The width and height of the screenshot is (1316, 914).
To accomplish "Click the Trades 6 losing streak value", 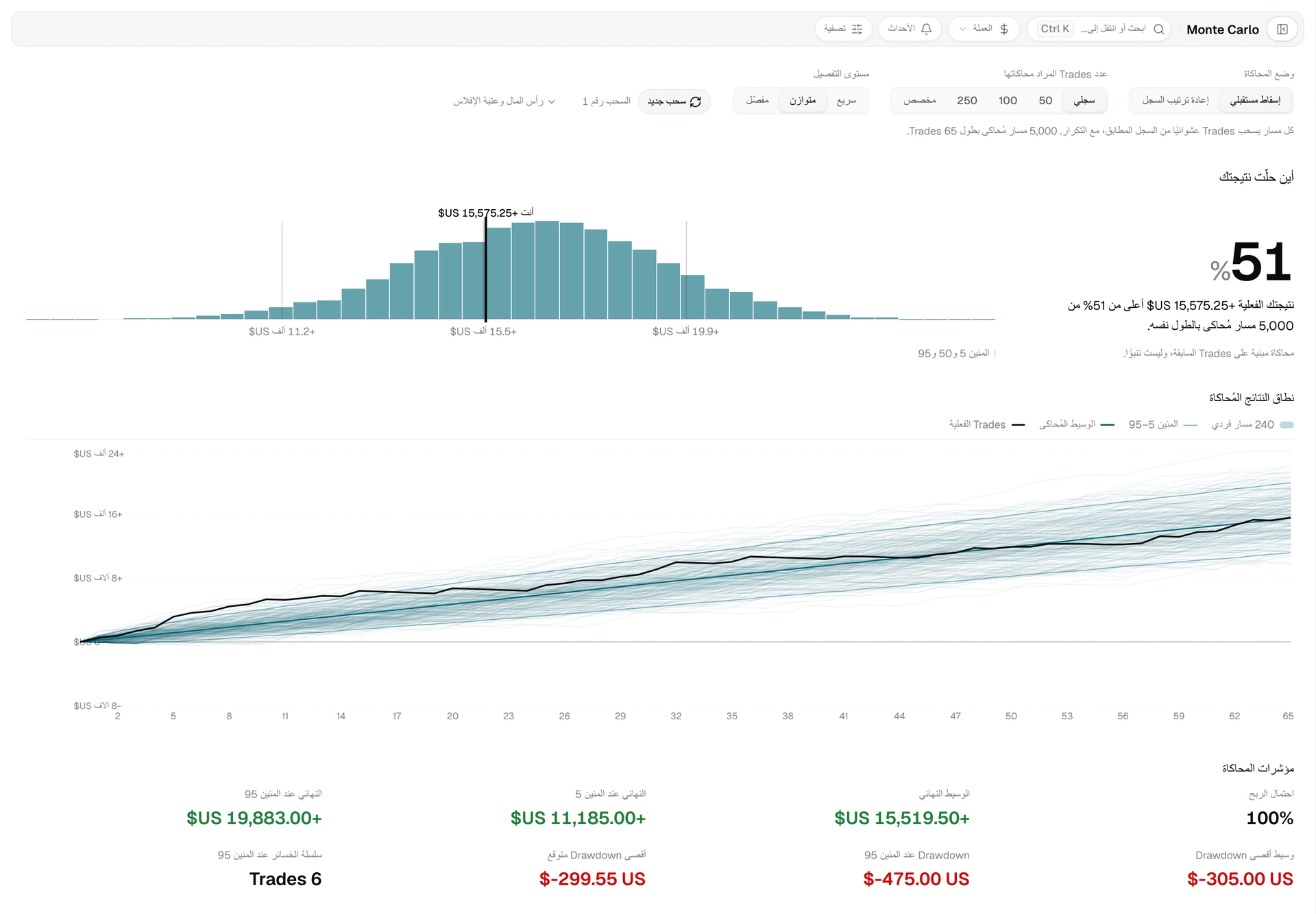I will 285,879.
